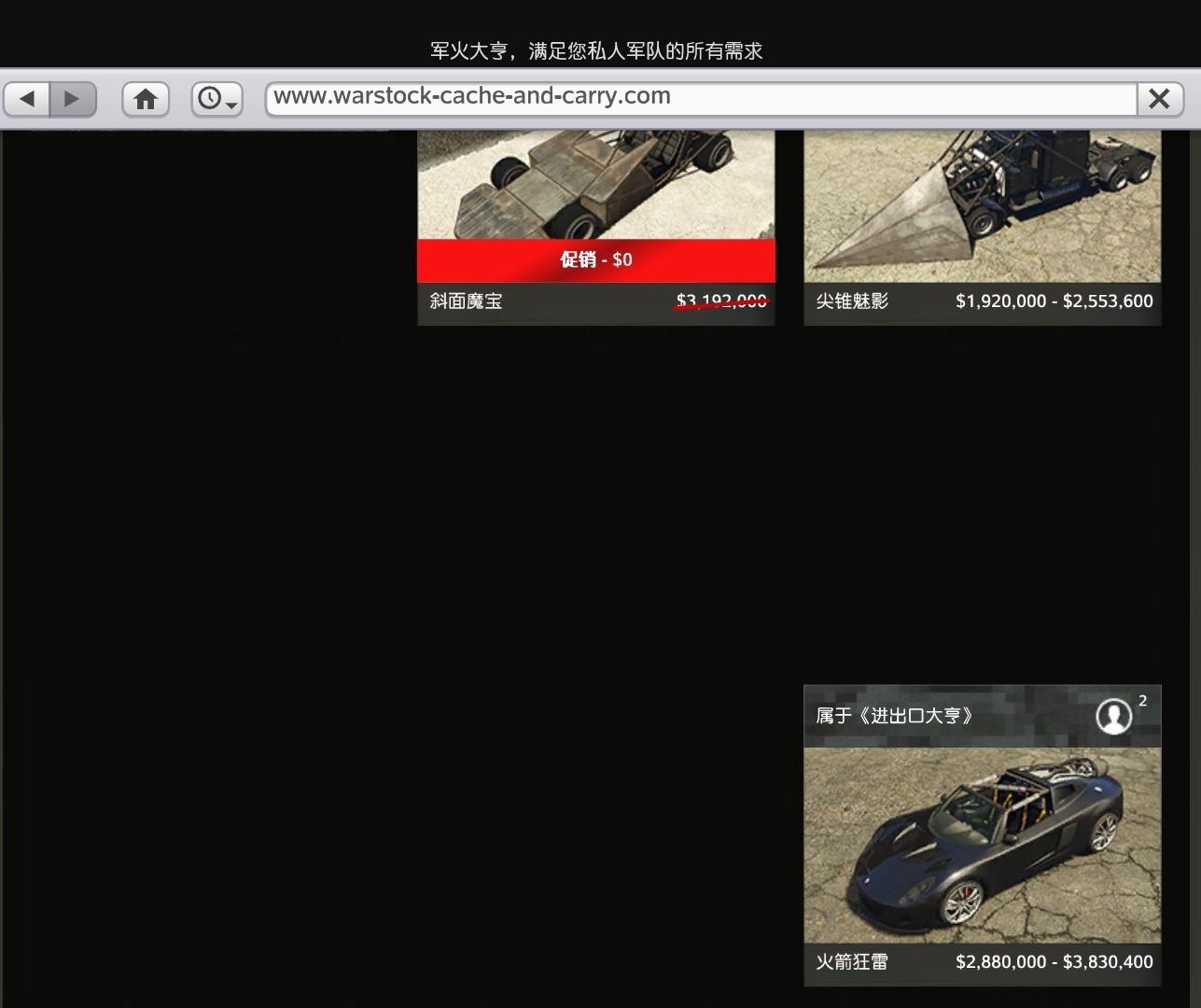1201x1008 pixels.
Task: Click the red 促销 - $0 sale banner
Action: coord(595,260)
